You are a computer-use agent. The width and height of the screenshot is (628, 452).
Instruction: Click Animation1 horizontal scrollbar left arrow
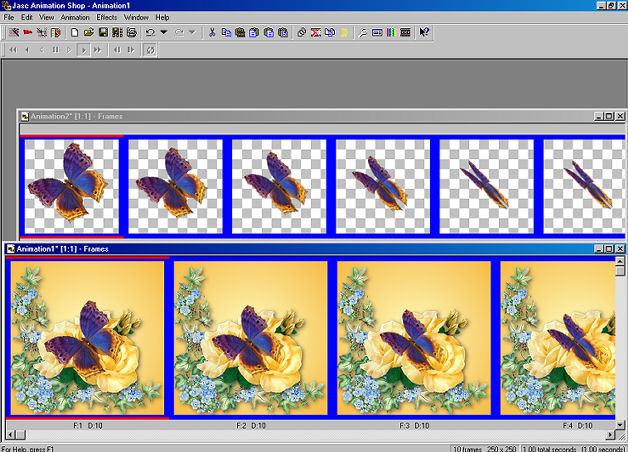click(11, 435)
